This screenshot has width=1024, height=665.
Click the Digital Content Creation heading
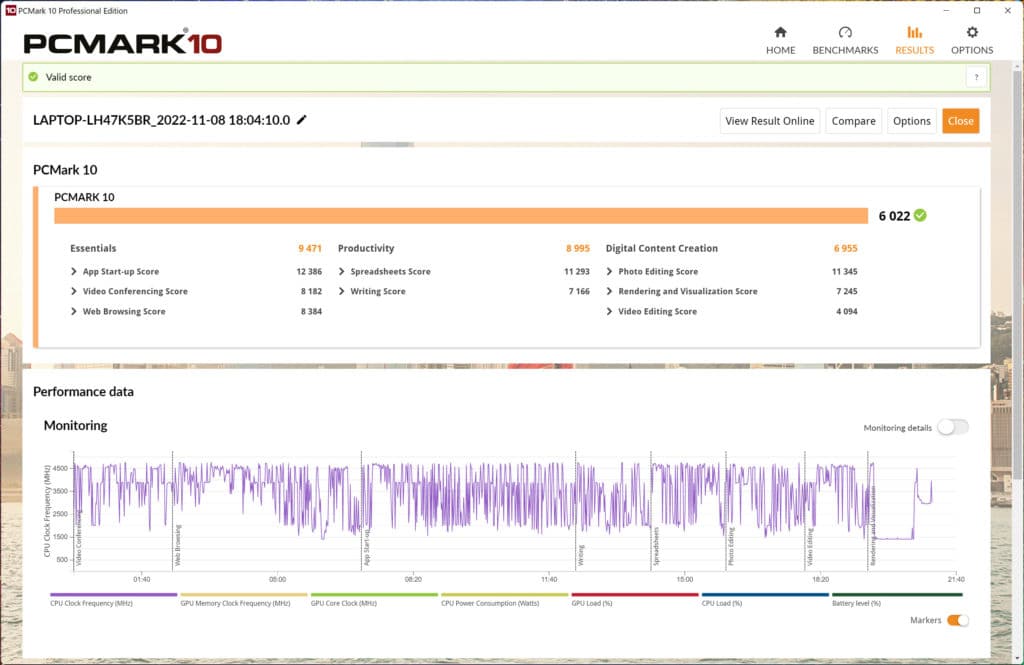662,248
